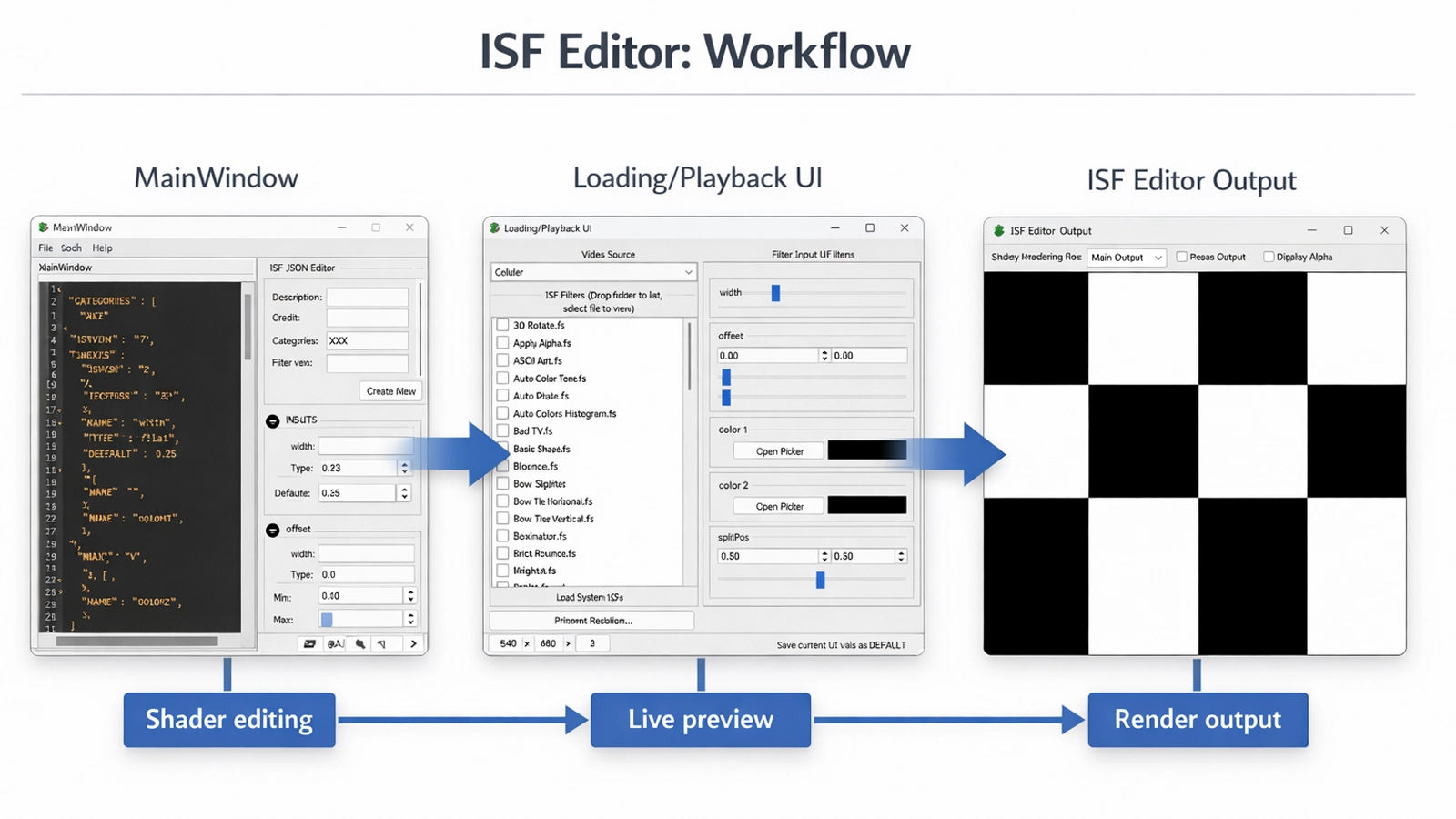Click the Render output label box

pyautogui.click(x=1198, y=720)
